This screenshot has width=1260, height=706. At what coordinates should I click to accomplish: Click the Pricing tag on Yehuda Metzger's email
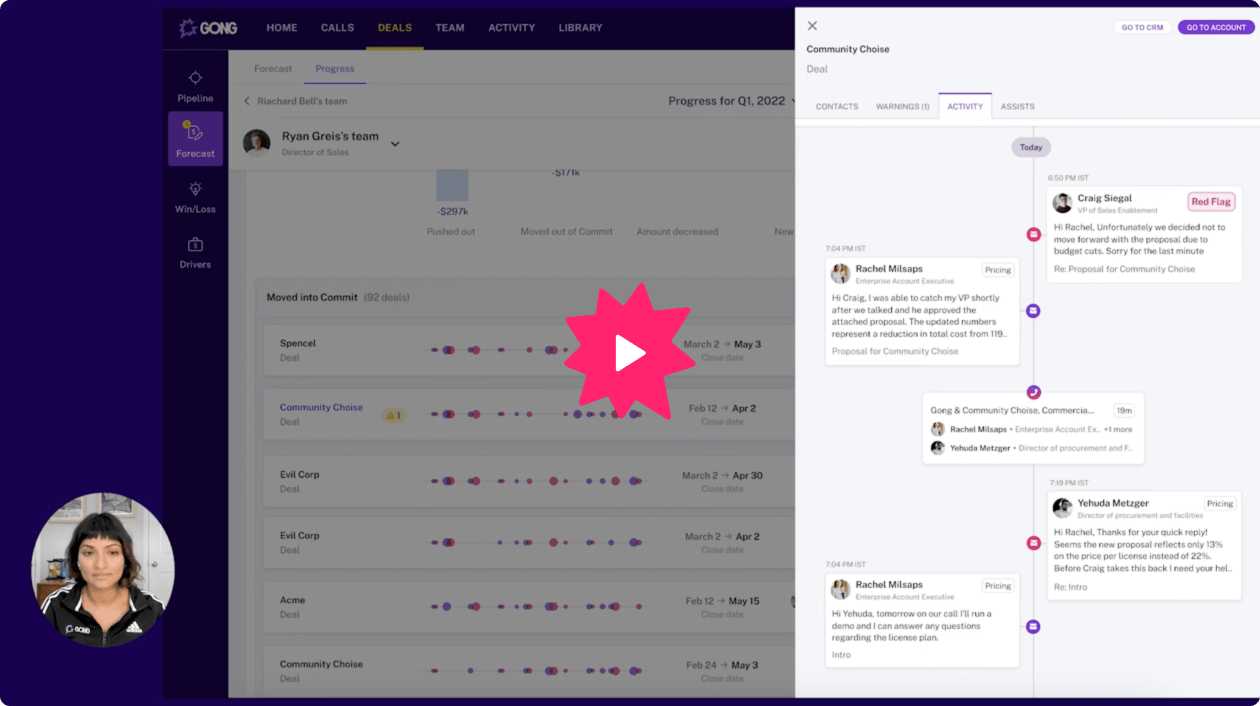1220,504
